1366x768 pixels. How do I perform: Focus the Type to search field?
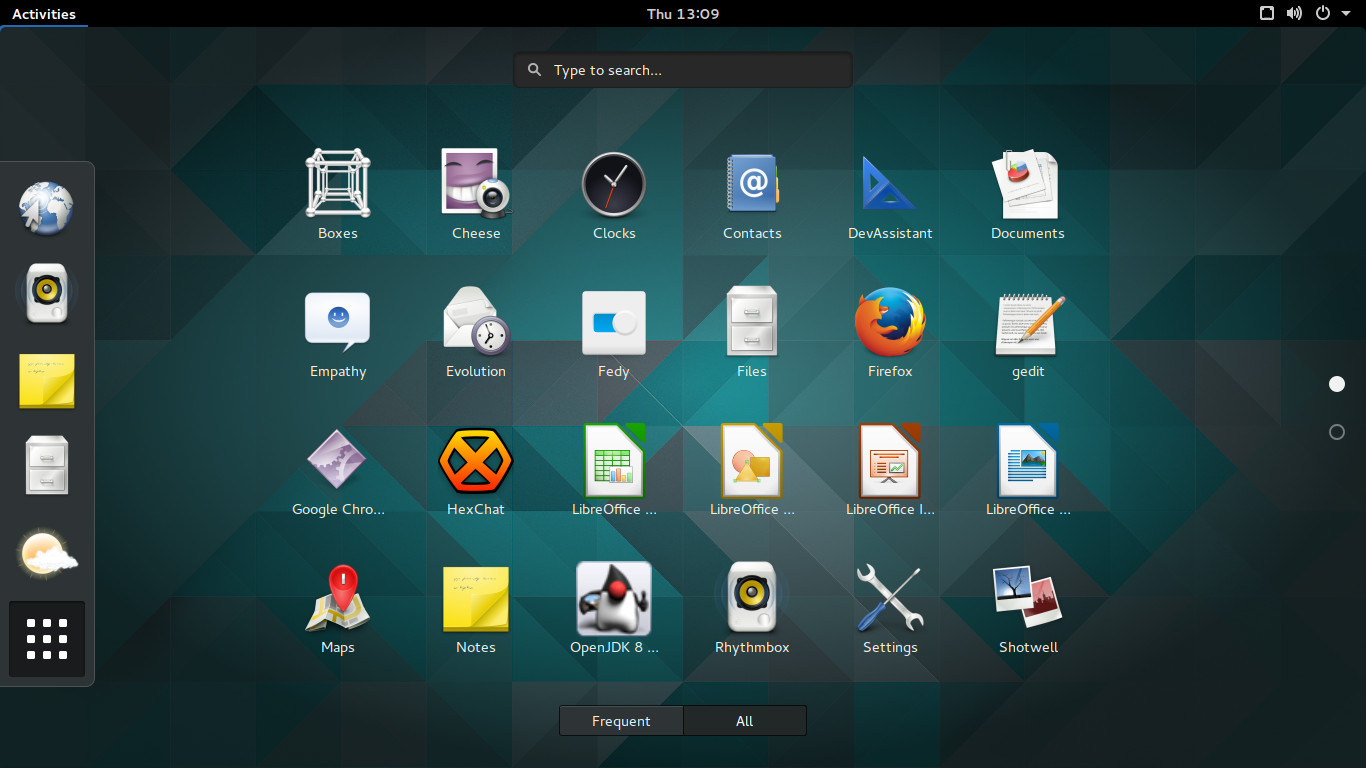[x=683, y=70]
